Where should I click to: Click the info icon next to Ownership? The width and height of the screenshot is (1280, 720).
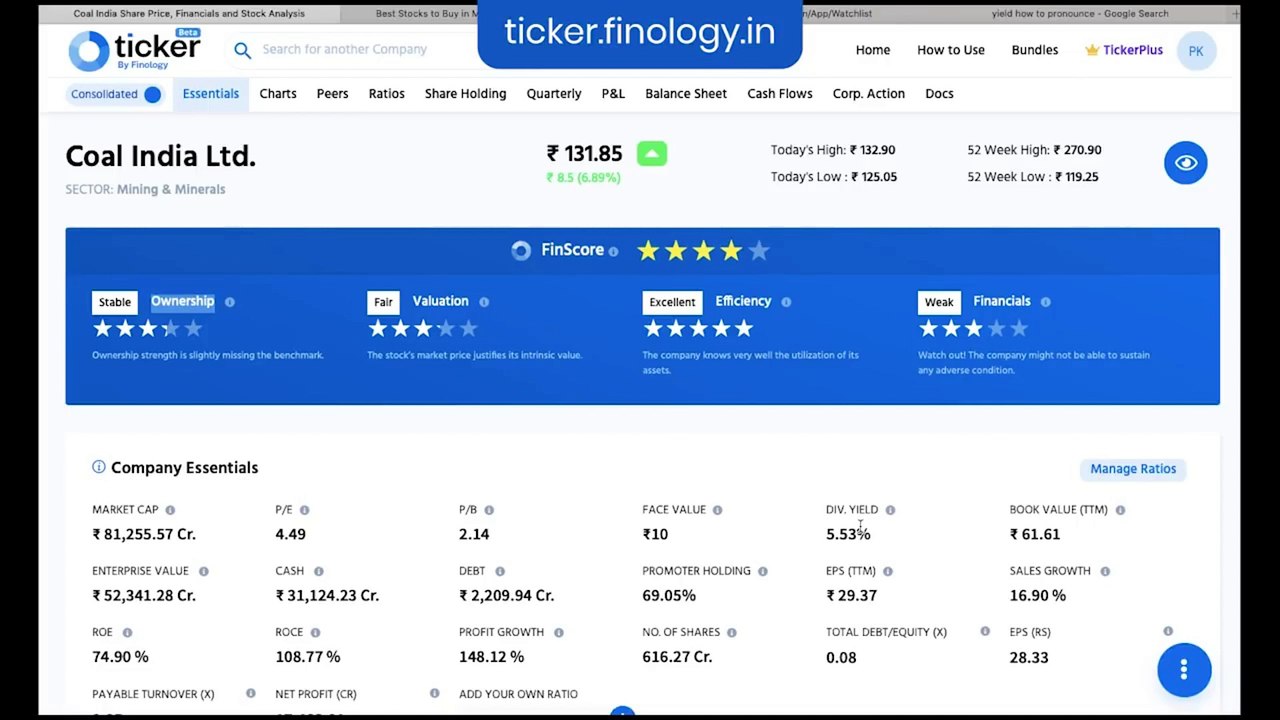[230, 302]
